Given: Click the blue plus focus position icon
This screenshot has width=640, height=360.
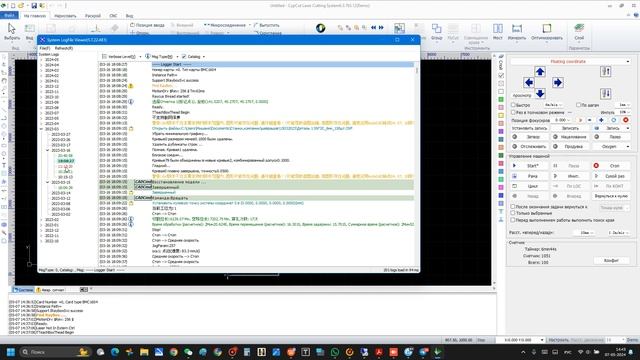Looking at the screenshot, I should [601, 120].
